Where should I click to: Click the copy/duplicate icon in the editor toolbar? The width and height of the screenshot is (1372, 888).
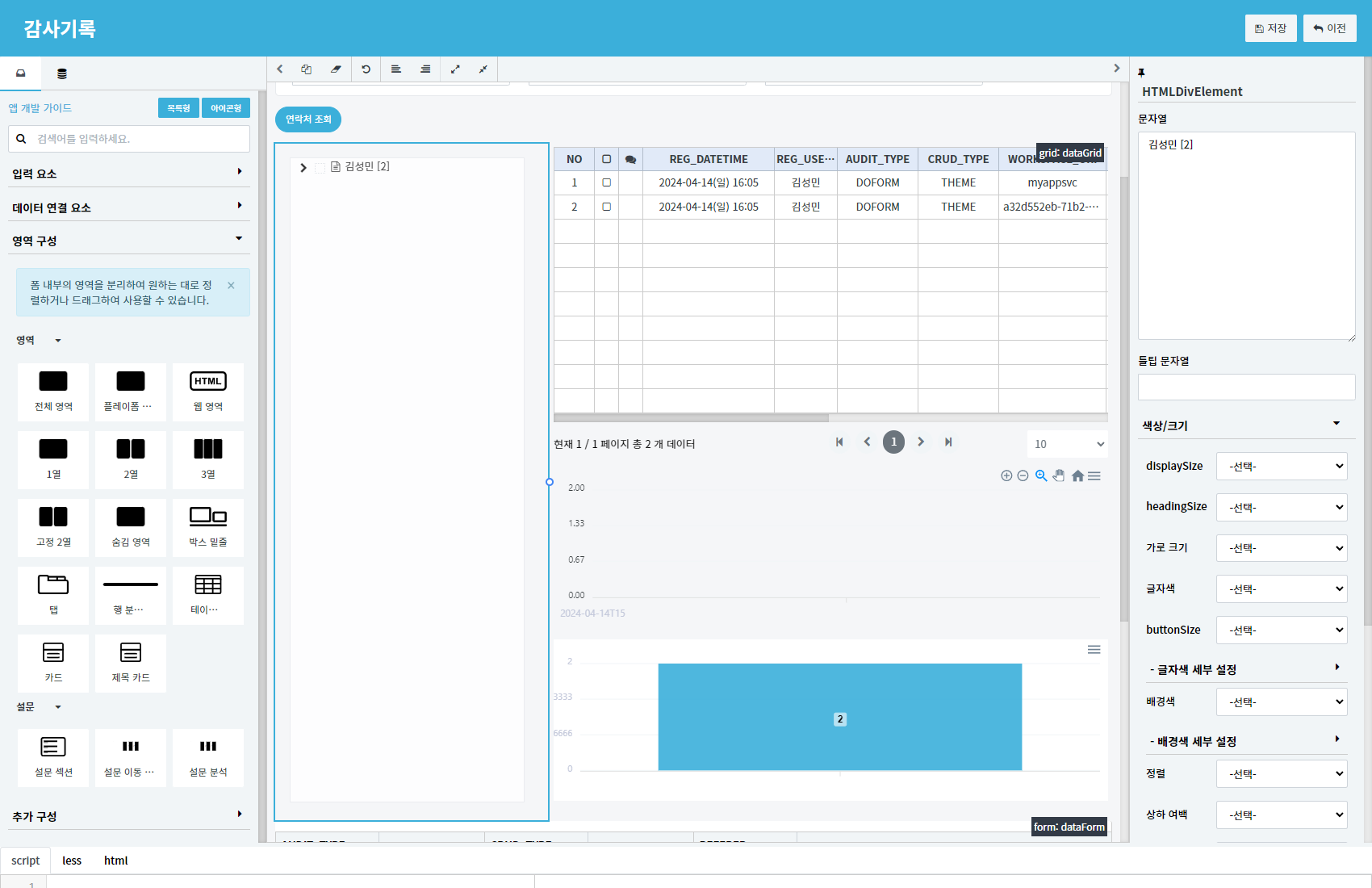(307, 69)
